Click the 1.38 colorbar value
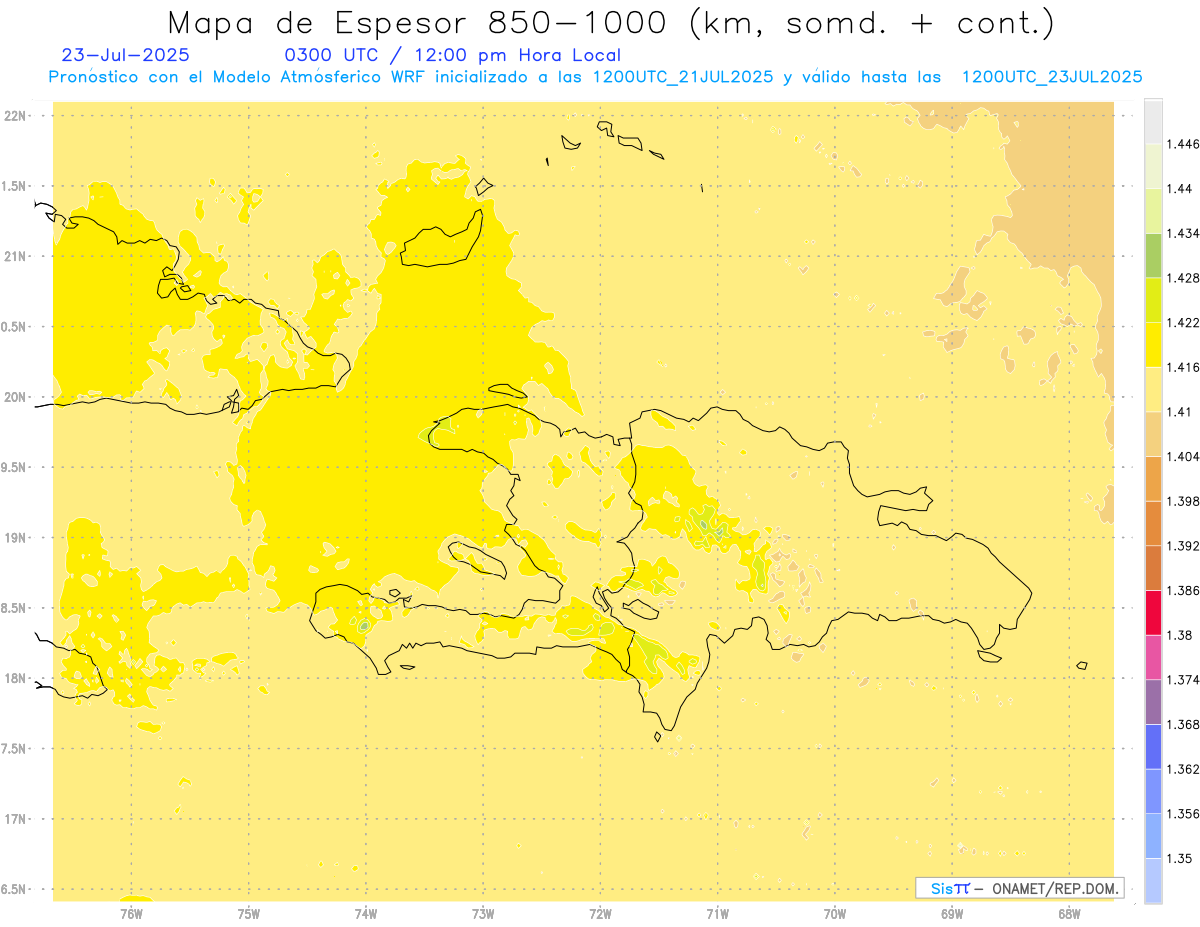This screenshot has width=1200, height=927. click(1179, 635)
